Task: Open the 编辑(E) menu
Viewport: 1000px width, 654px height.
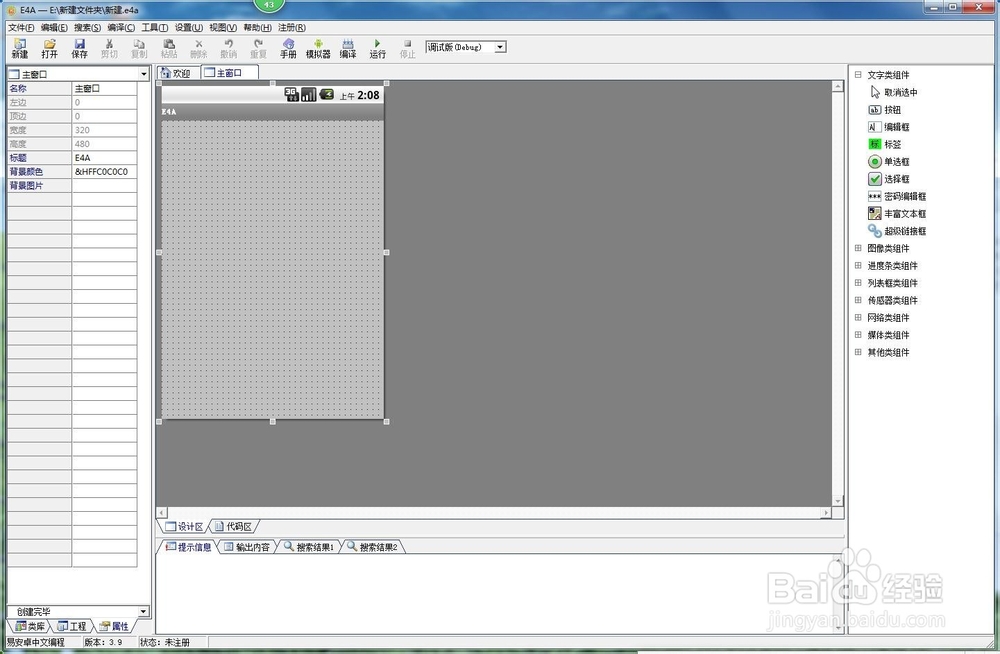Action: (54, 27)
